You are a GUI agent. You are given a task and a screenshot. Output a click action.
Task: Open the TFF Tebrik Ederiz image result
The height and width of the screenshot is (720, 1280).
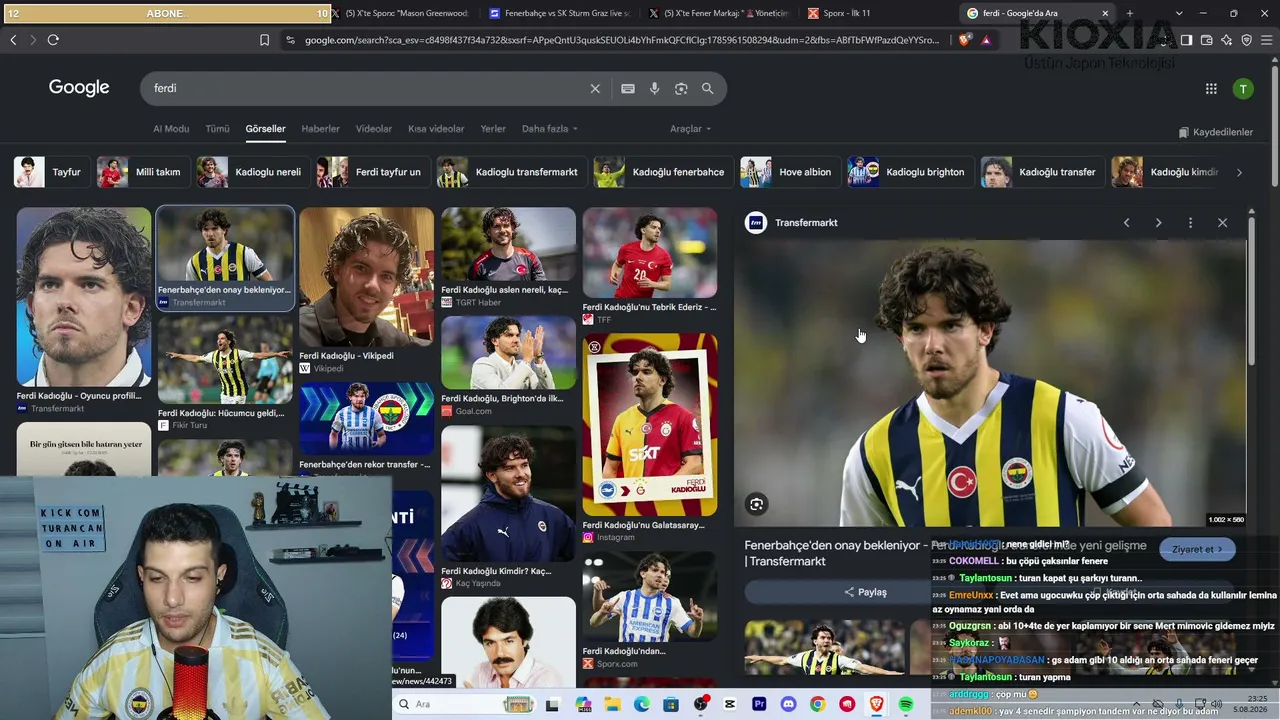pos(650,266)
